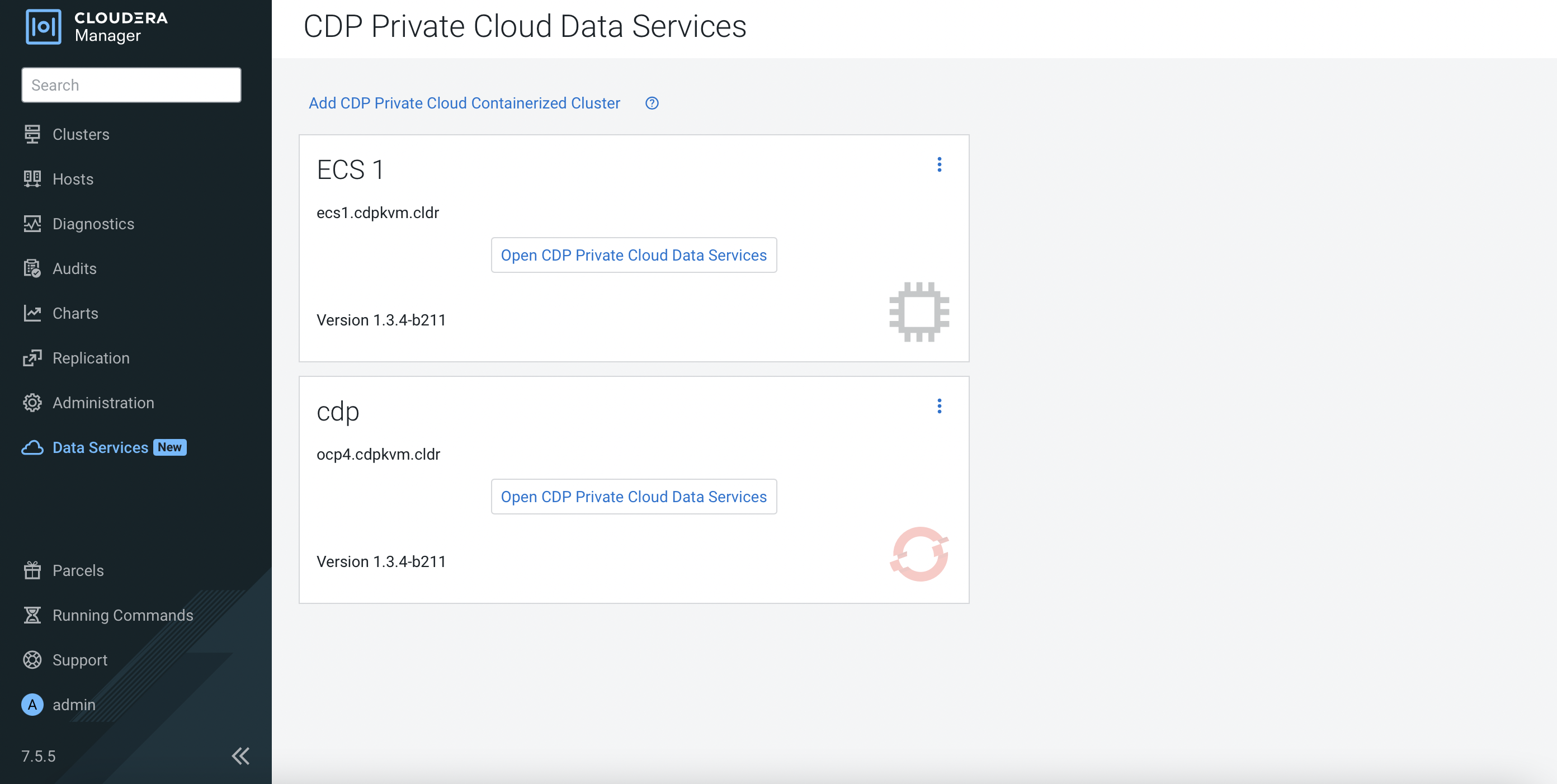
Task: Open the Replication menu item
Action: 91,358
